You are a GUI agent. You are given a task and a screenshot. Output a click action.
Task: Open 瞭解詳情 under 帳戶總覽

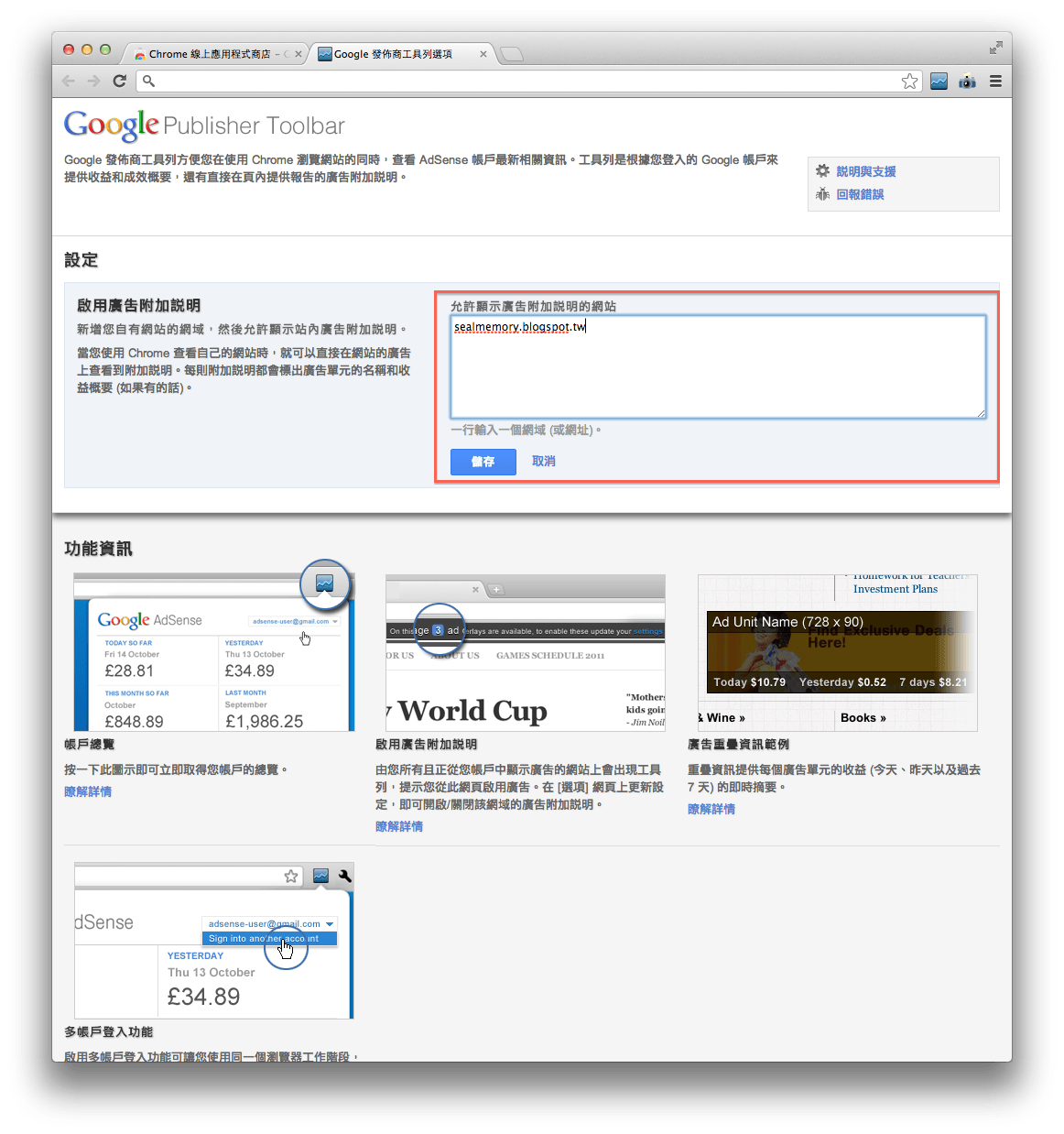(x=88, y=791)
